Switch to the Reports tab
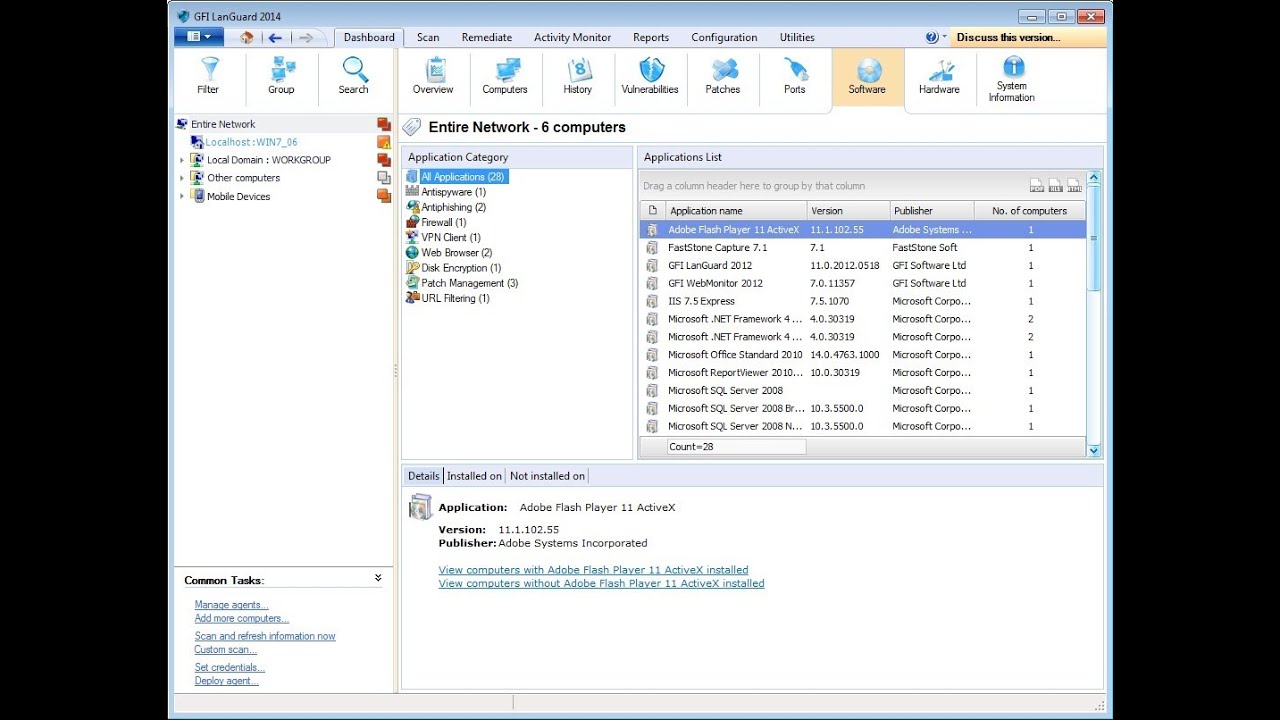Image resolution: width=1280 pixels, height=720 pixels. [x=651, y=37]
